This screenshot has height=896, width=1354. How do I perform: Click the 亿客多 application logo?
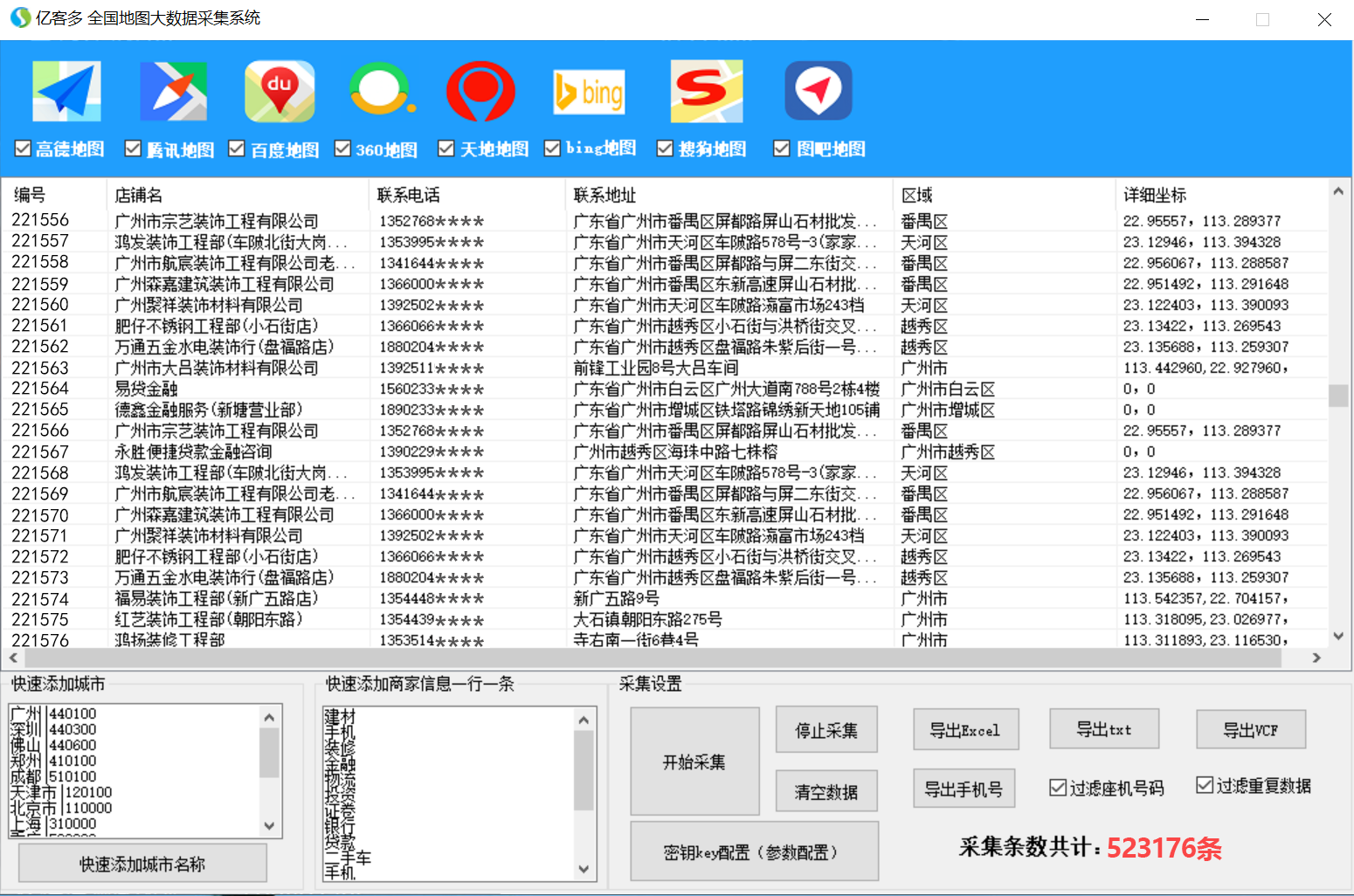pyautogui.click(x=18, y=17)
